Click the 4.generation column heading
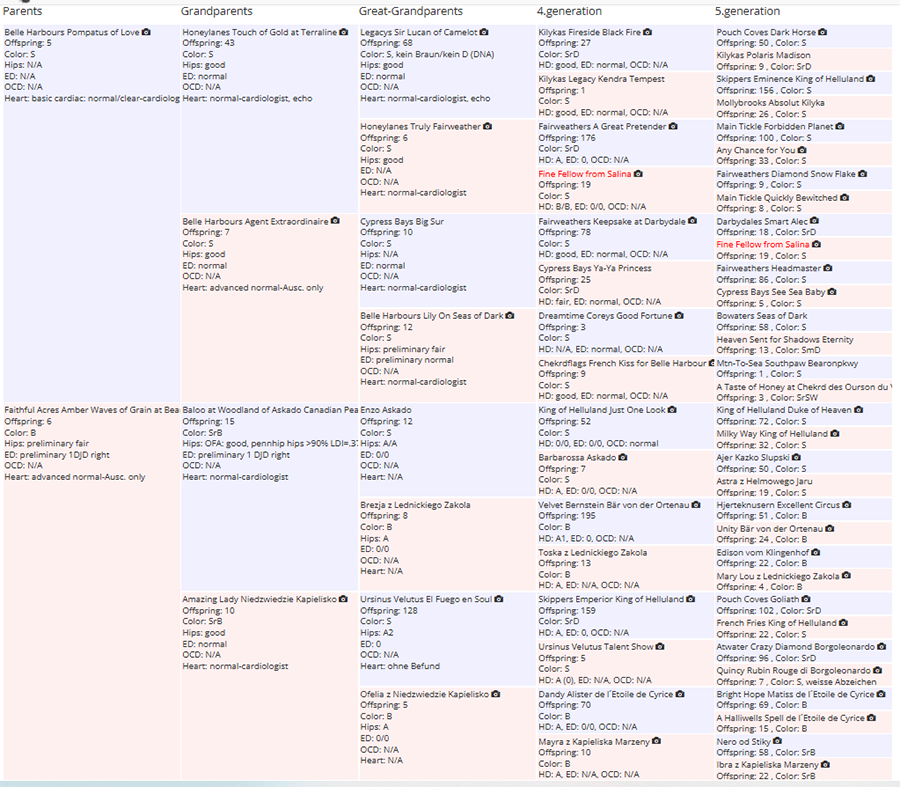Viewport: 900px width, 787px height. tap(569, 11)
